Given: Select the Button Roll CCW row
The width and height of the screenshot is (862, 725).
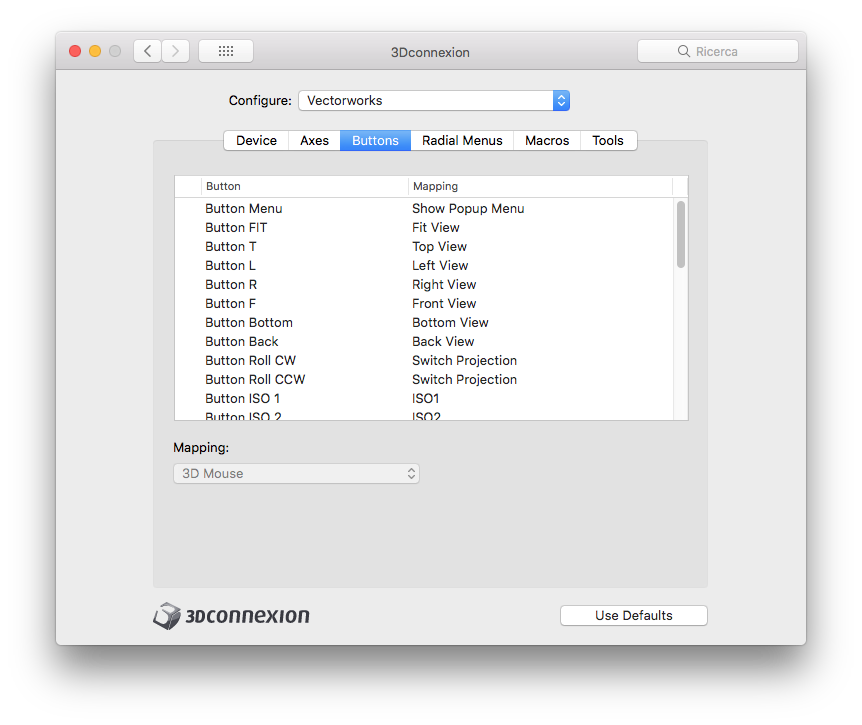Looking at the screenshot, I should (x=424, y=379).
